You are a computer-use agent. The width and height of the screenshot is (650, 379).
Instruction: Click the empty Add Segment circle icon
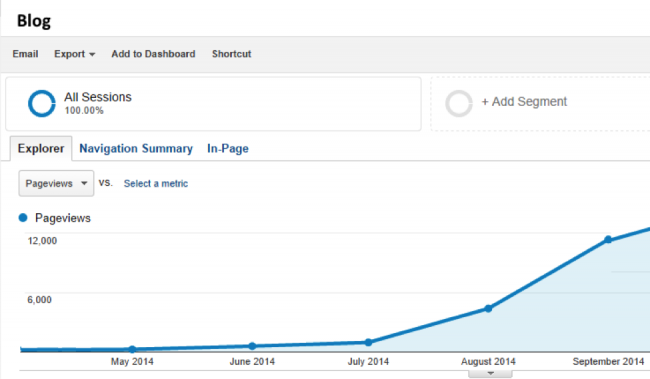click(458, 103)
